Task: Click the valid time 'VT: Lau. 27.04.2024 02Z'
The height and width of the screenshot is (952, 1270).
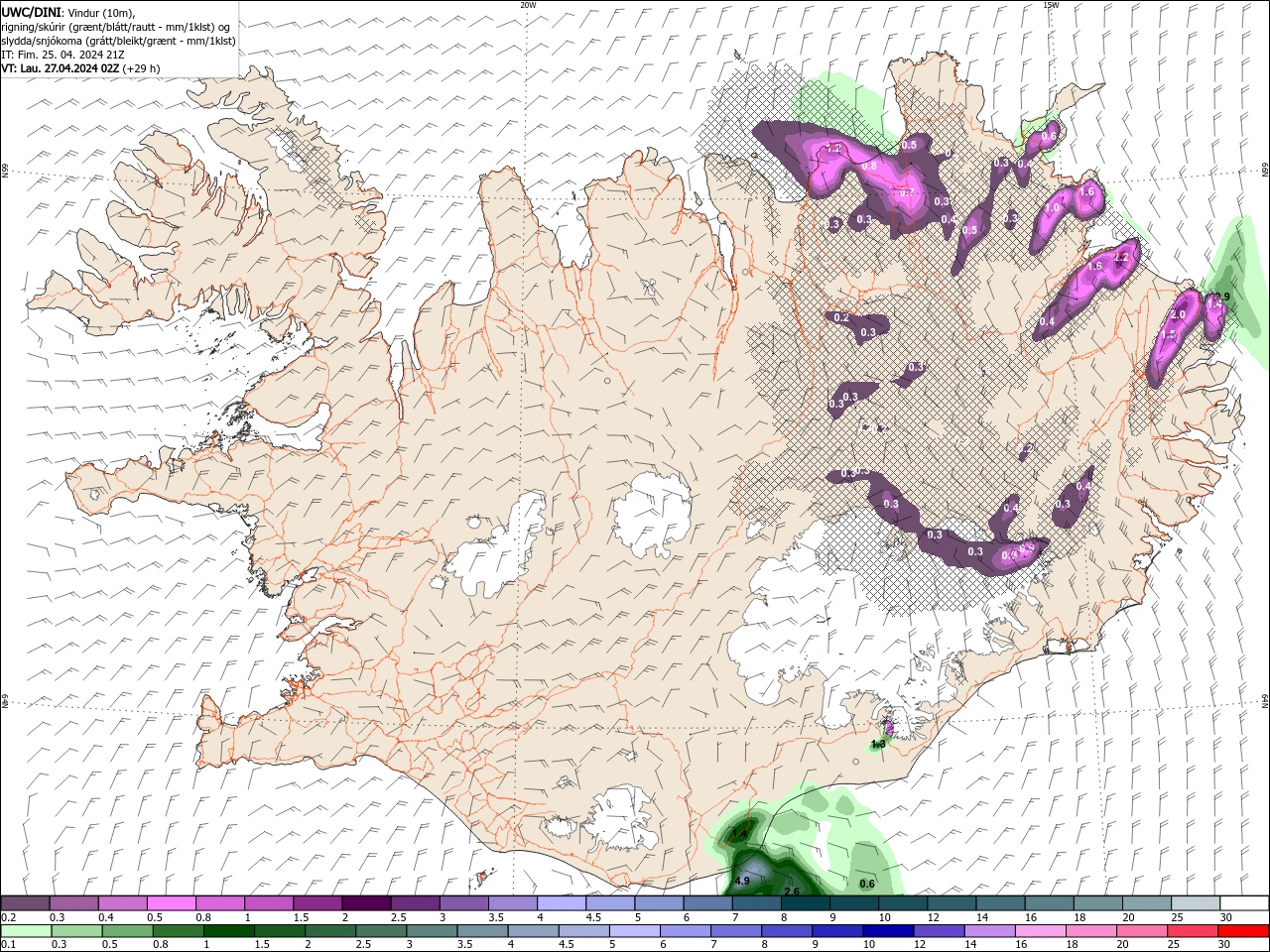Action: 61,68
